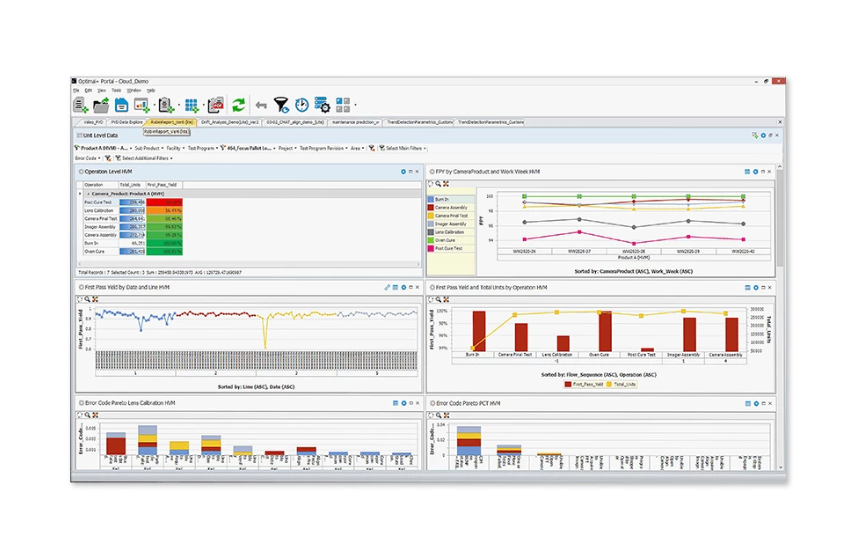Collapse the Camera_Product: Product A group row
850x535 pixels.
click(88, 194)
